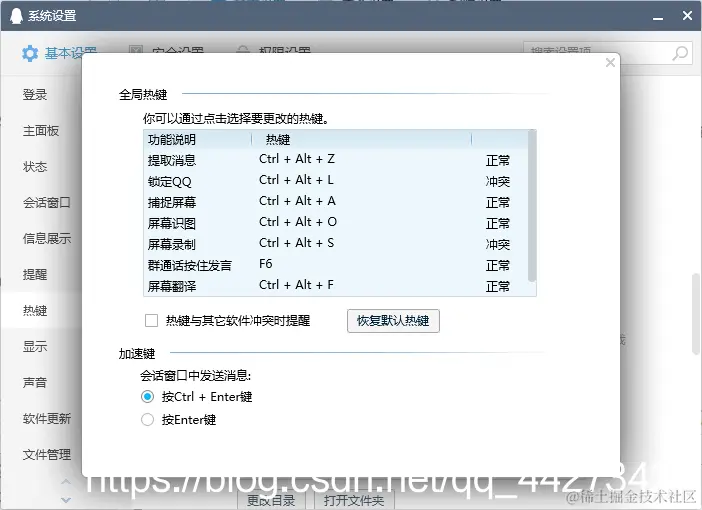Click 冲突 status for 锁定QQ
Viewport: 702px width, 510px height.
[498, 181]
